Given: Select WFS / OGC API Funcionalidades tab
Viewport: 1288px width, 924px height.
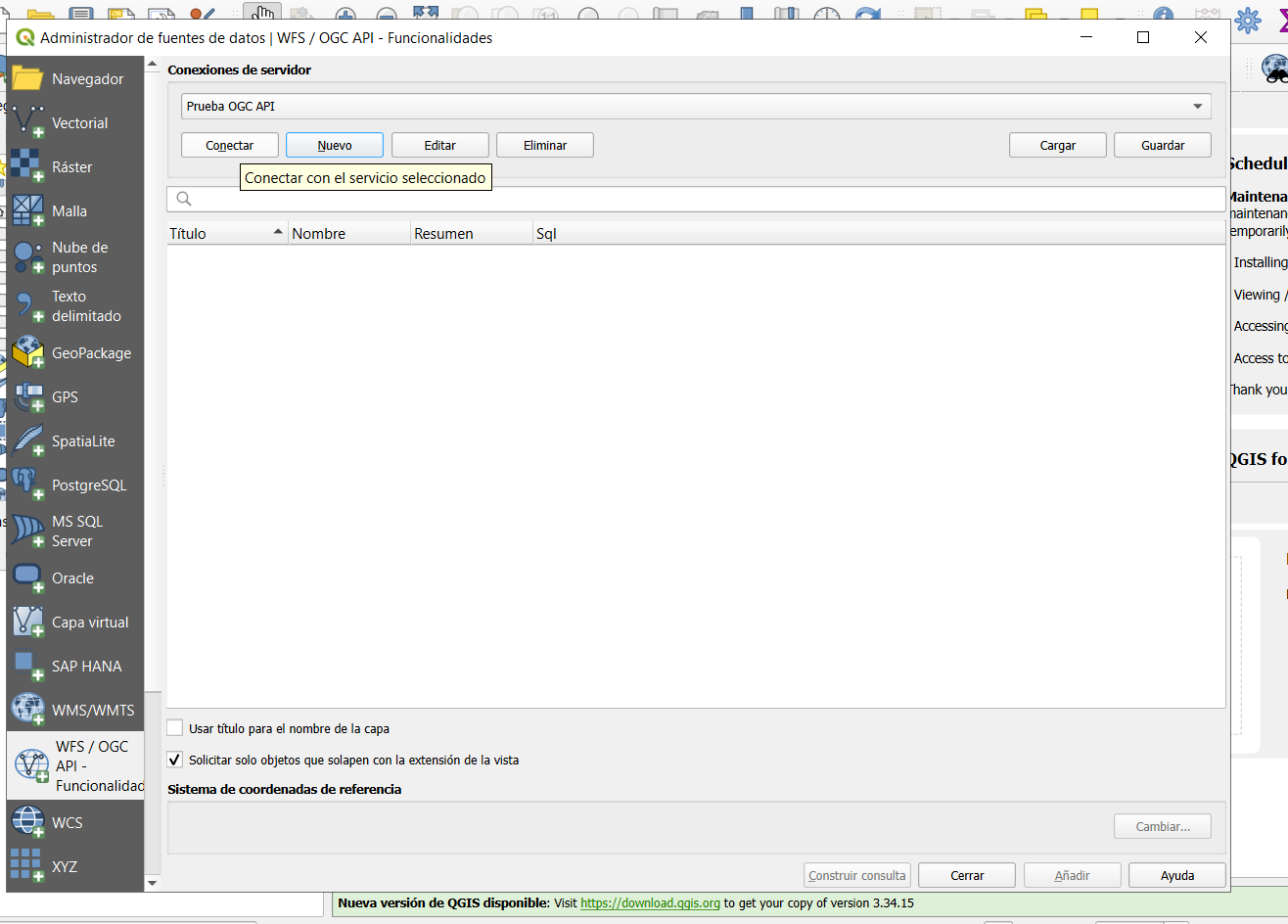Looking at the screenshot, I should [75, 765].
